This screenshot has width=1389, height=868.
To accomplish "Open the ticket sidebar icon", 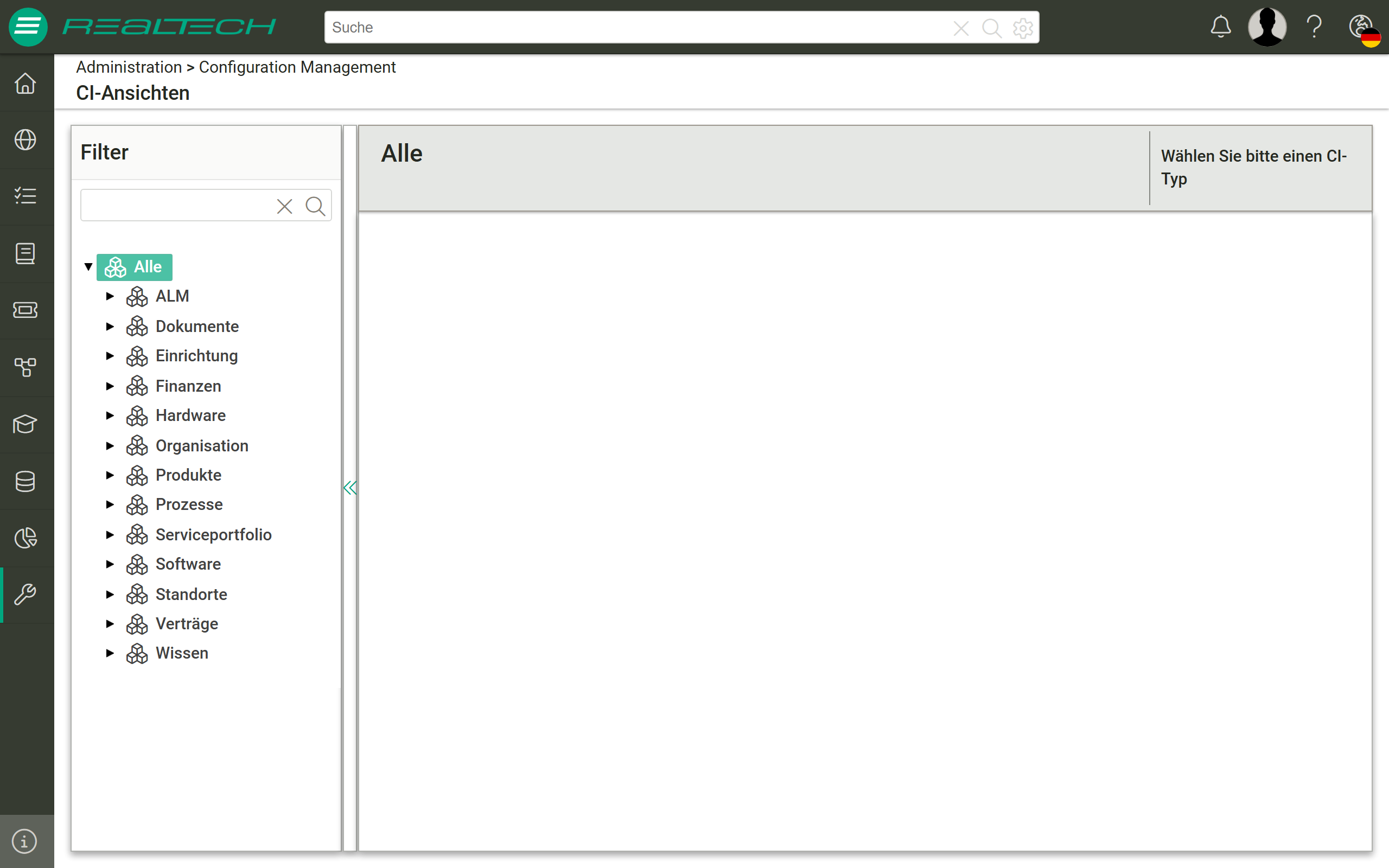I will pyautogui.click(x=26, y=310).
